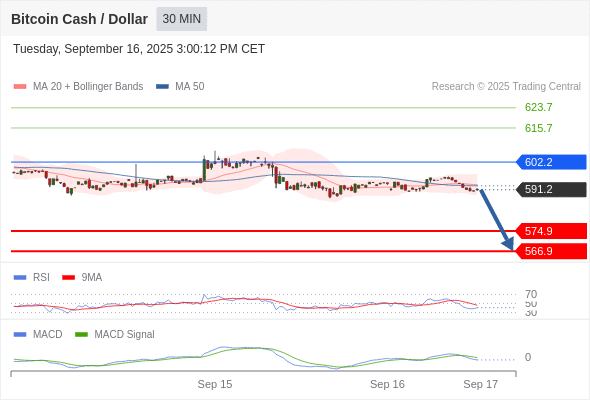Click the Sep 17 date axis label
This screenshot has width=590, height=400.
[x=481, y=384]
